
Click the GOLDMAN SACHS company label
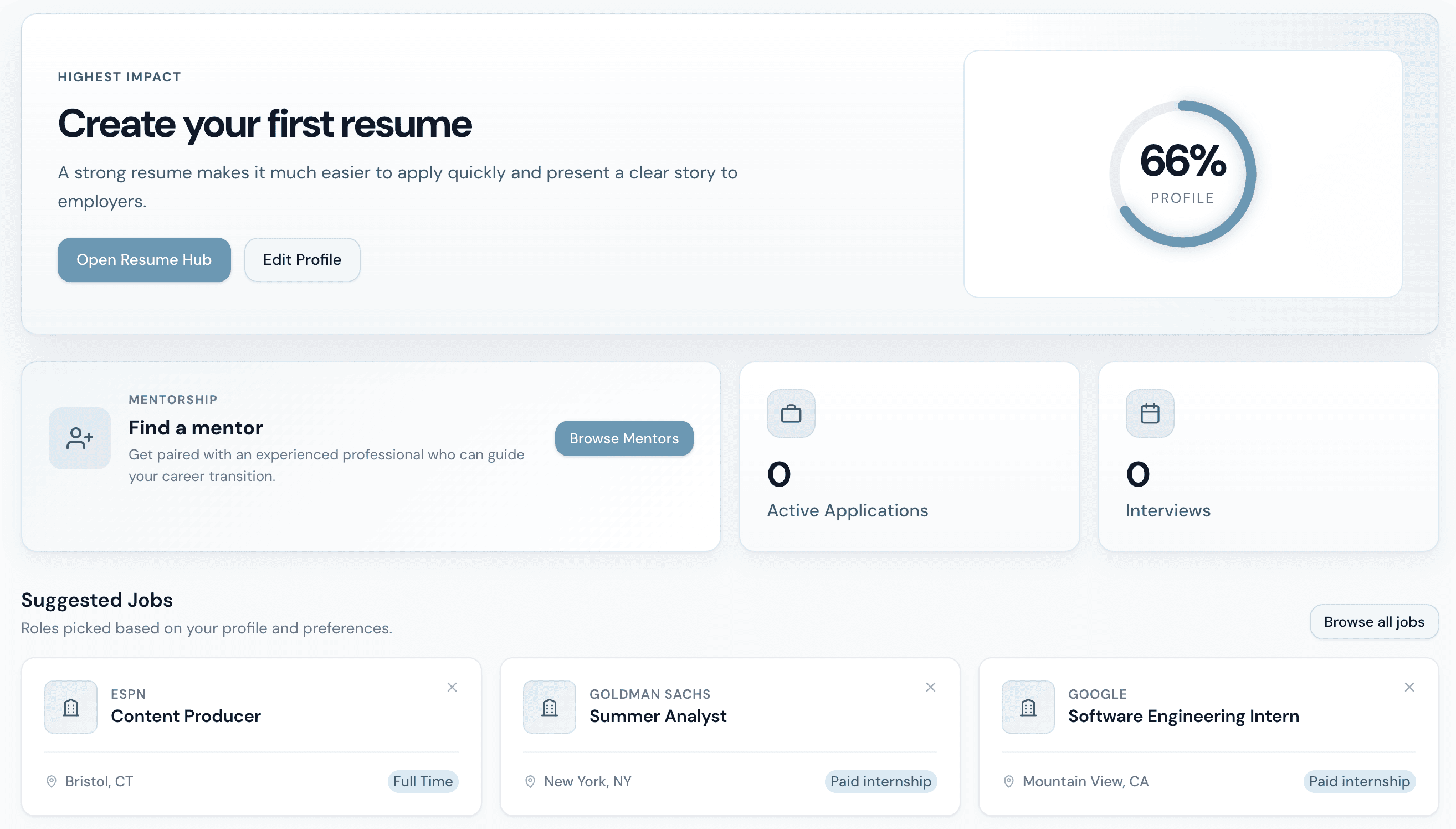(649, 694)
